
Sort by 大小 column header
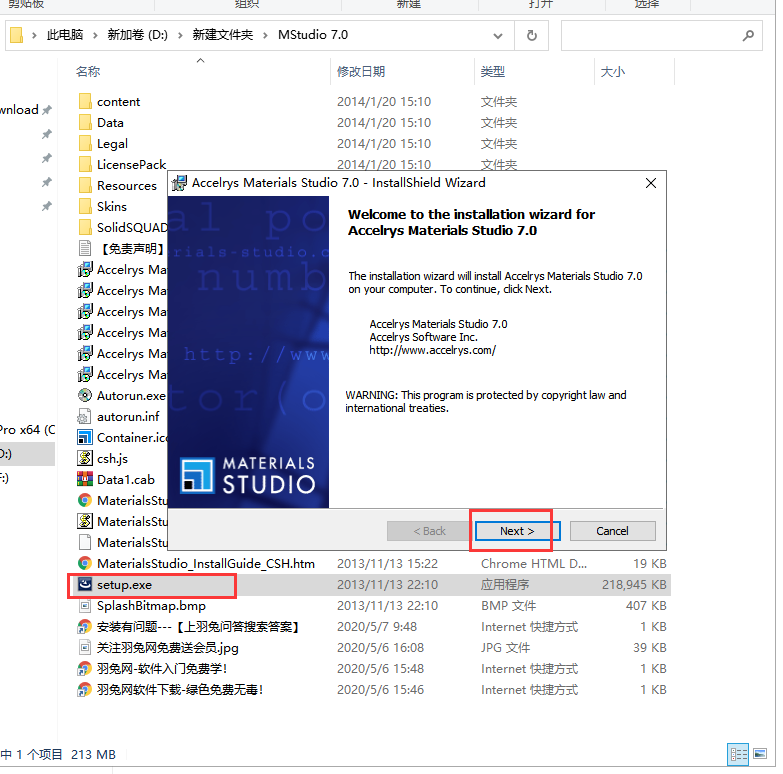coord(613,71)
